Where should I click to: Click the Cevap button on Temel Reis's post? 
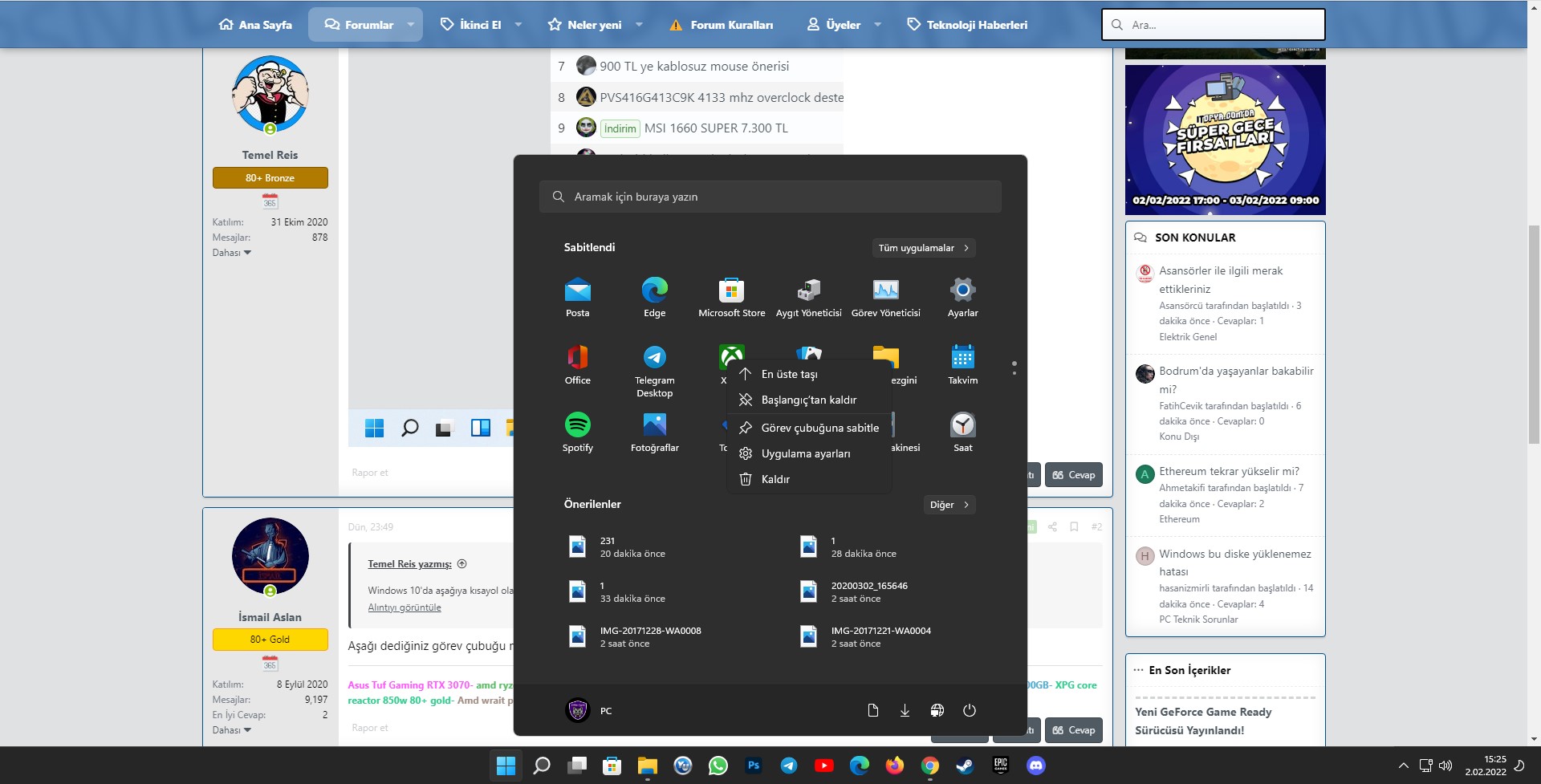tap(1074, 475)
